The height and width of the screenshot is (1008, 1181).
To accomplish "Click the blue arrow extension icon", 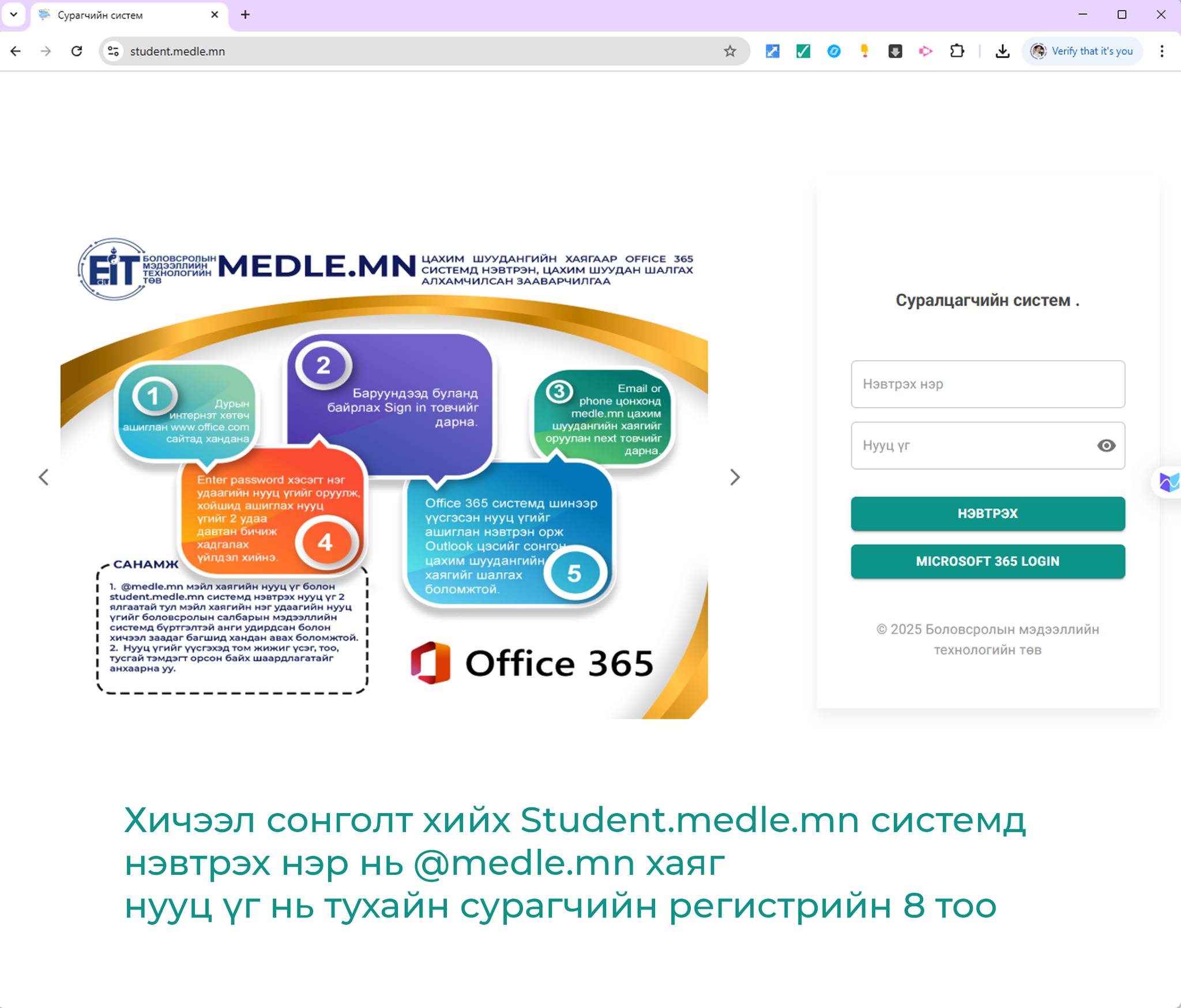I will click(773, 51).
